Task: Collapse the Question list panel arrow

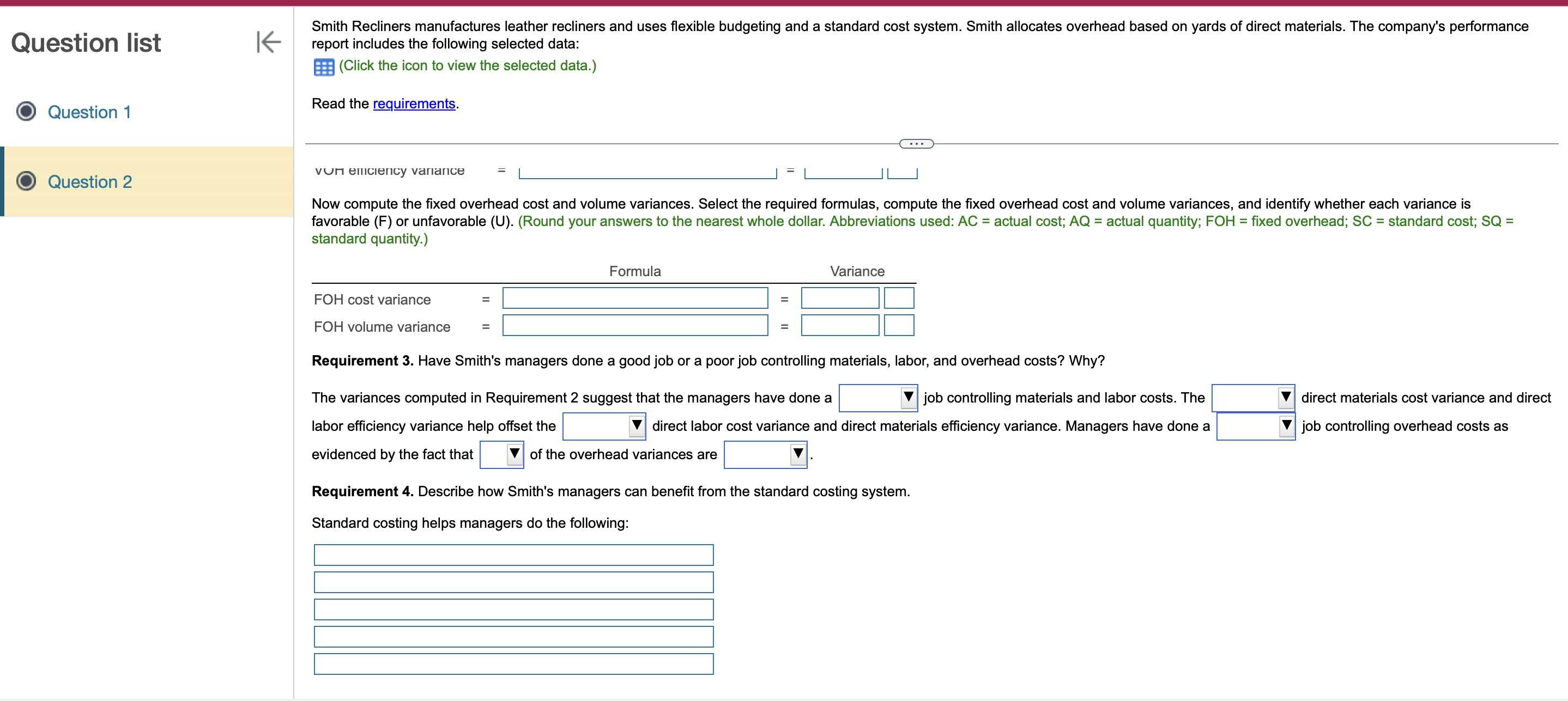Action: coord(269,42)
